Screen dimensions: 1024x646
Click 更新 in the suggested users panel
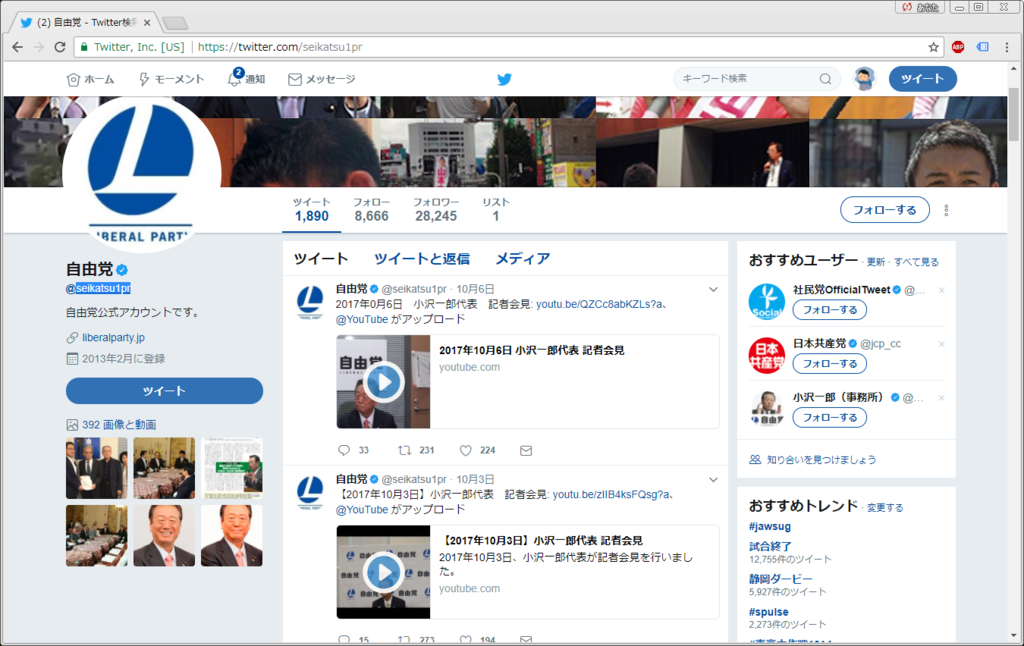[x=876, y=262]
